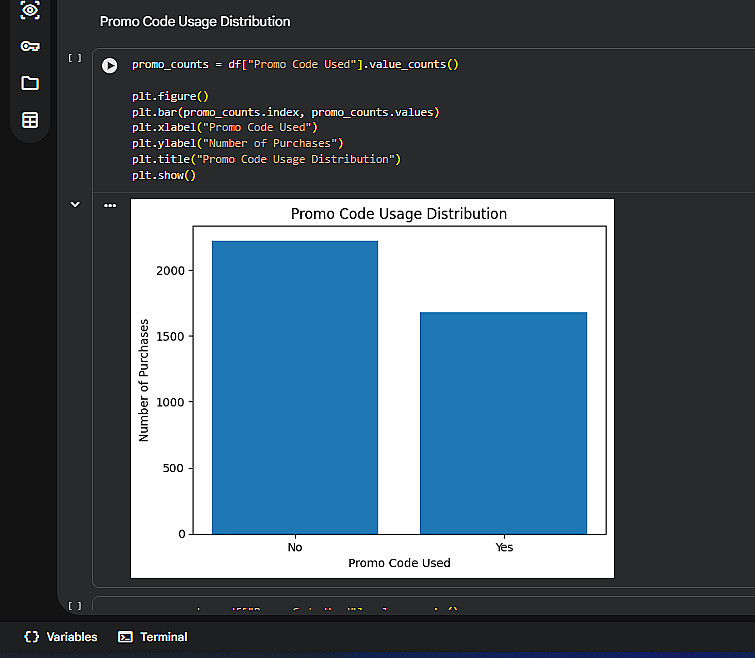
Task: Click the partially visible code cell below
Action: [x=400, y=607]
